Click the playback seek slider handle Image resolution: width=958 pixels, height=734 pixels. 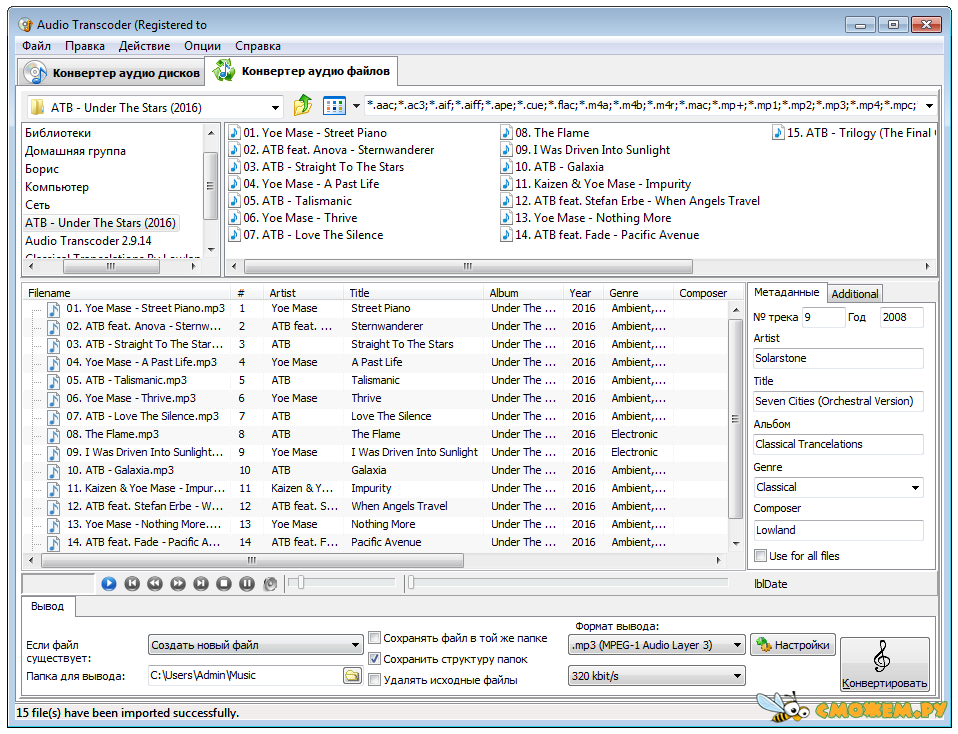411,582
